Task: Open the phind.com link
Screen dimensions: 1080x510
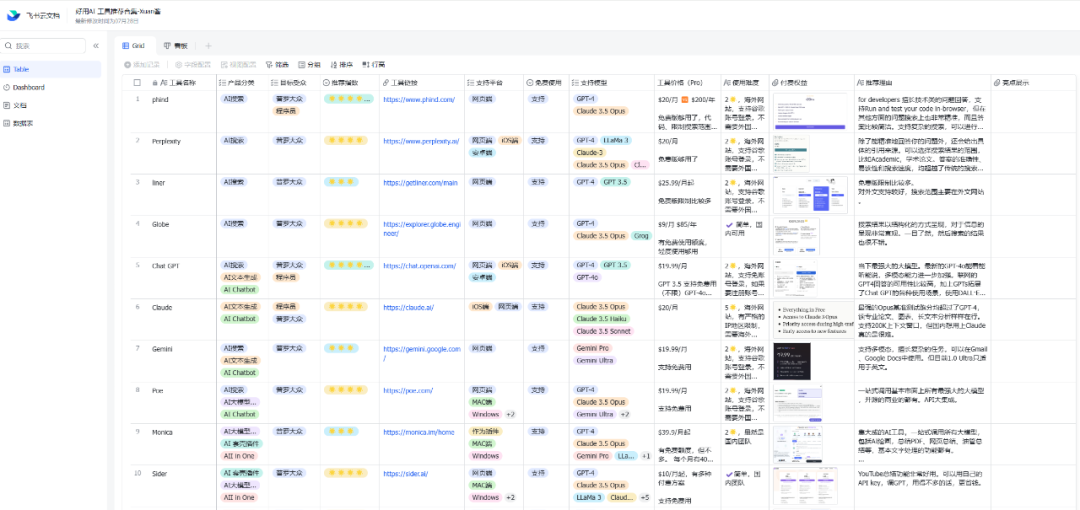Action: pos(419,99)
